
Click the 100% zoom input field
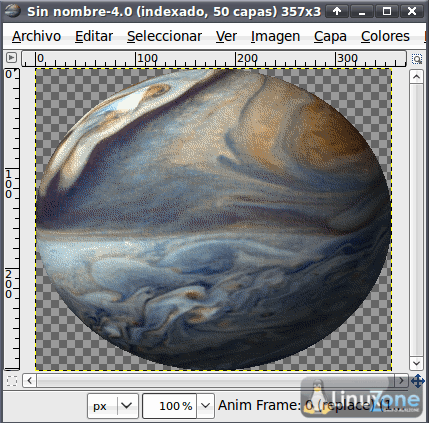click(169, 406)
